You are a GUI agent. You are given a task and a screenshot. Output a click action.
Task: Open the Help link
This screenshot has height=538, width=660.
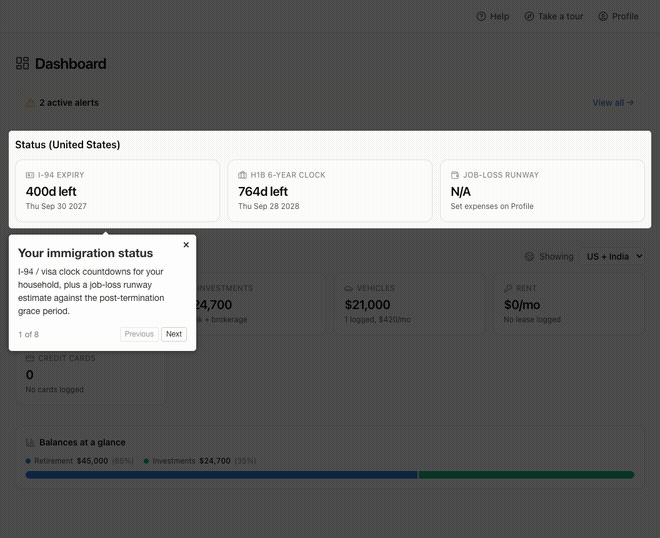coord(492,16)
